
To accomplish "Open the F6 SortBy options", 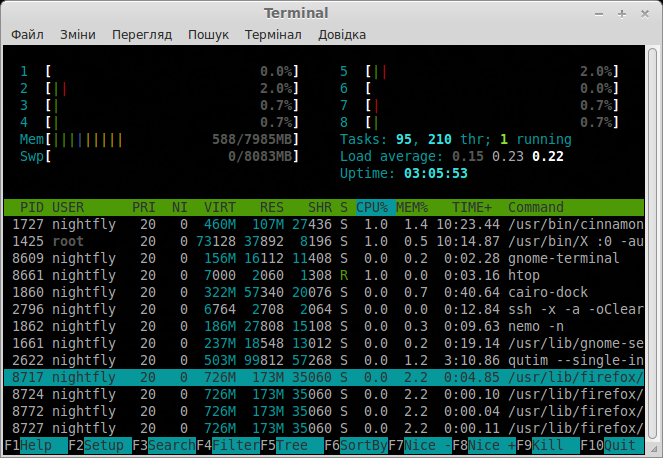I will point(356,445).
